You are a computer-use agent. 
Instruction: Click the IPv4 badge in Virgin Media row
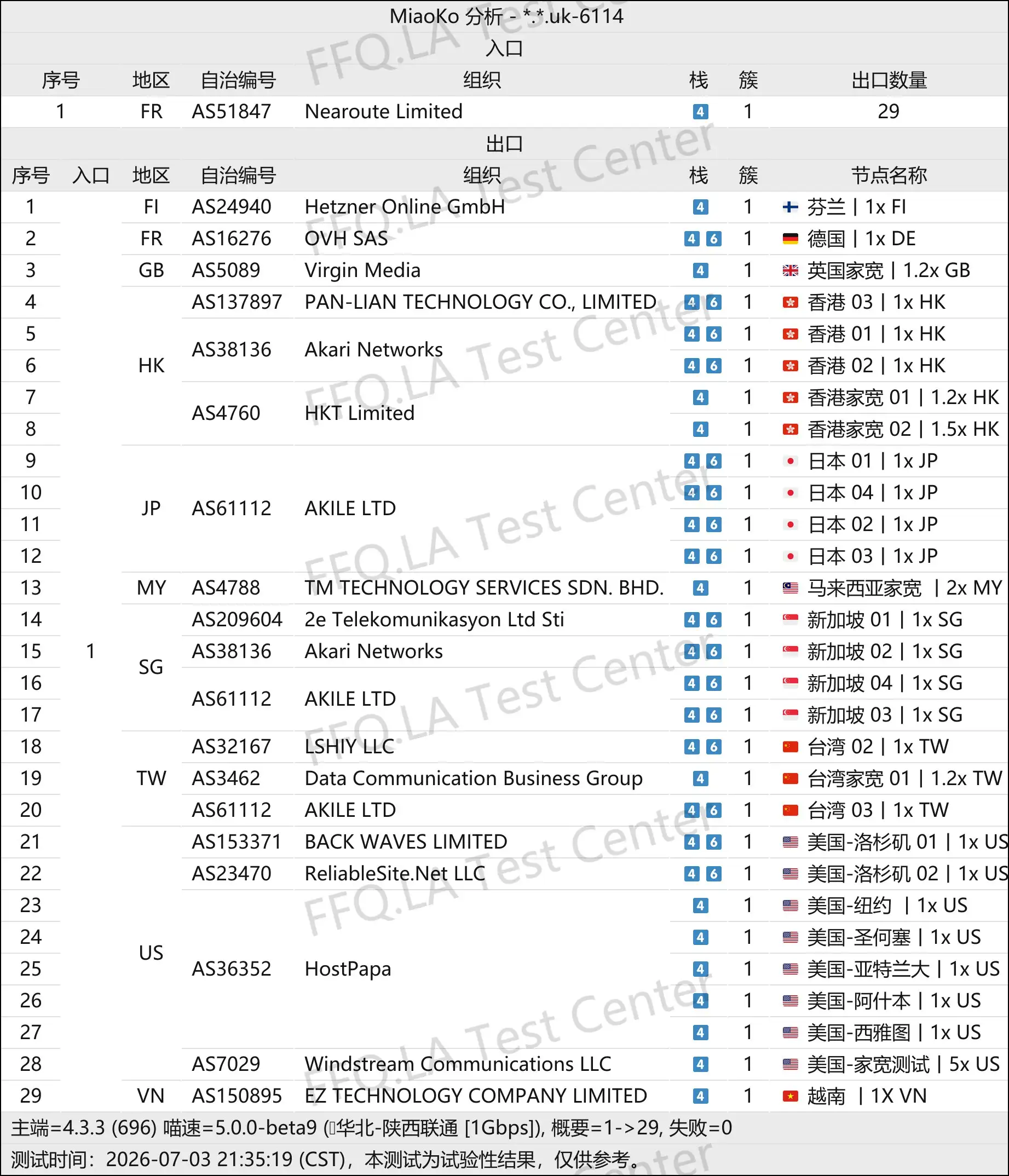pyautogui.click(x=700, y=270)
